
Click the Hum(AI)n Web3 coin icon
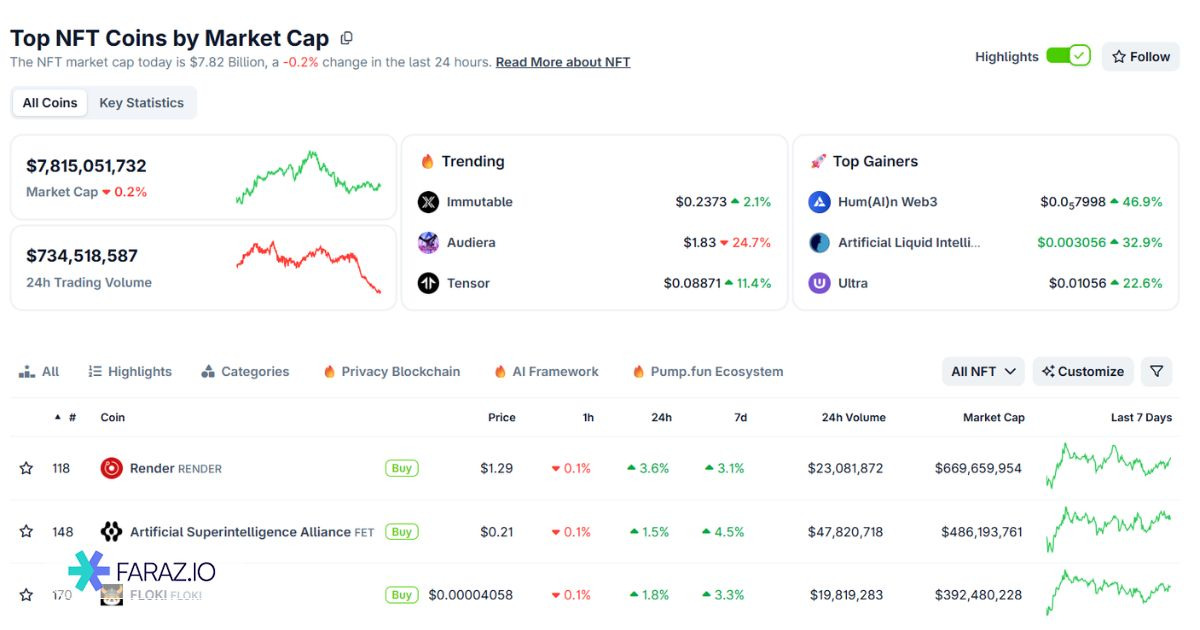click(820, 202)
